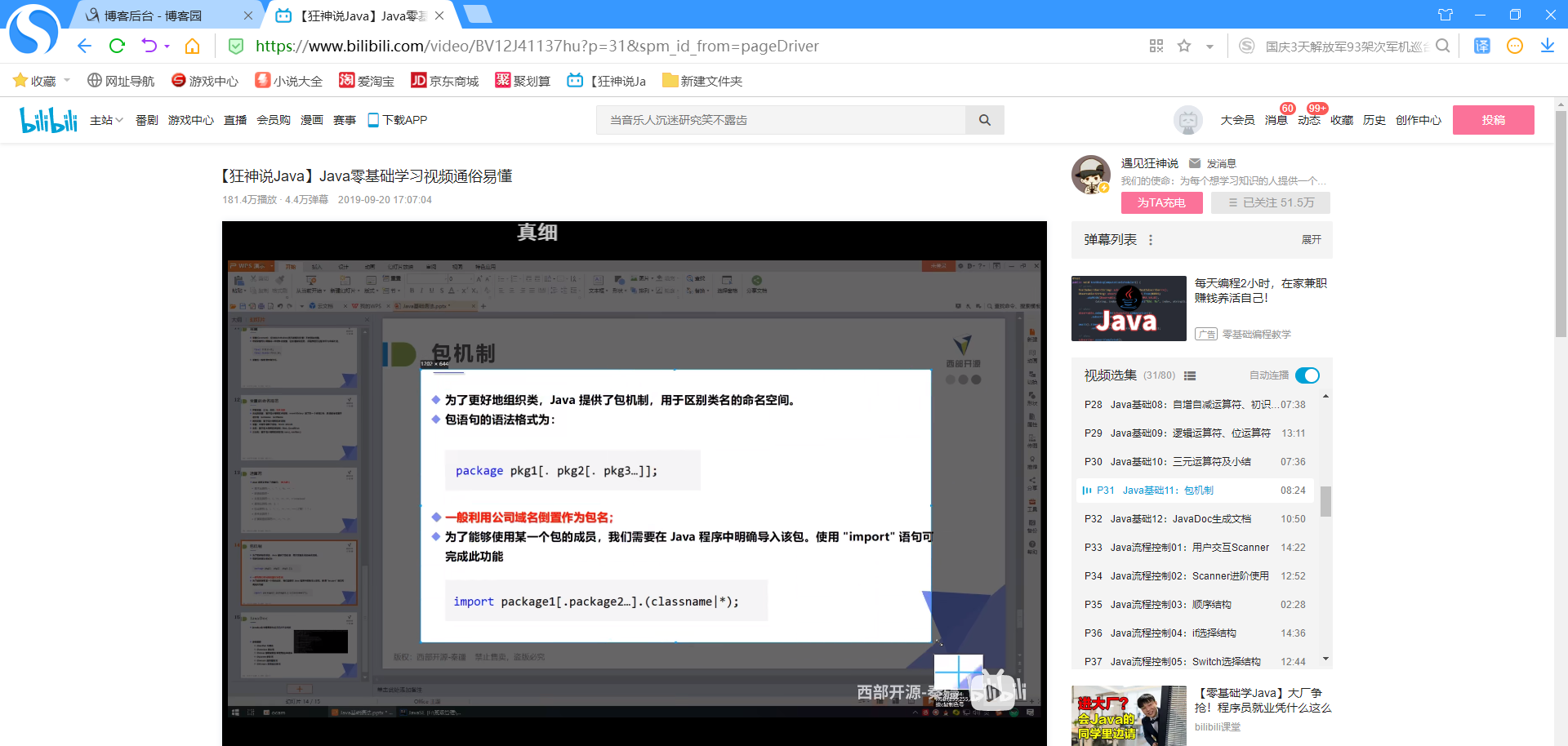The width and height of the screenshot is (1568, 746).
Task: Open the translate extension icon
Action: point(1482,46)
